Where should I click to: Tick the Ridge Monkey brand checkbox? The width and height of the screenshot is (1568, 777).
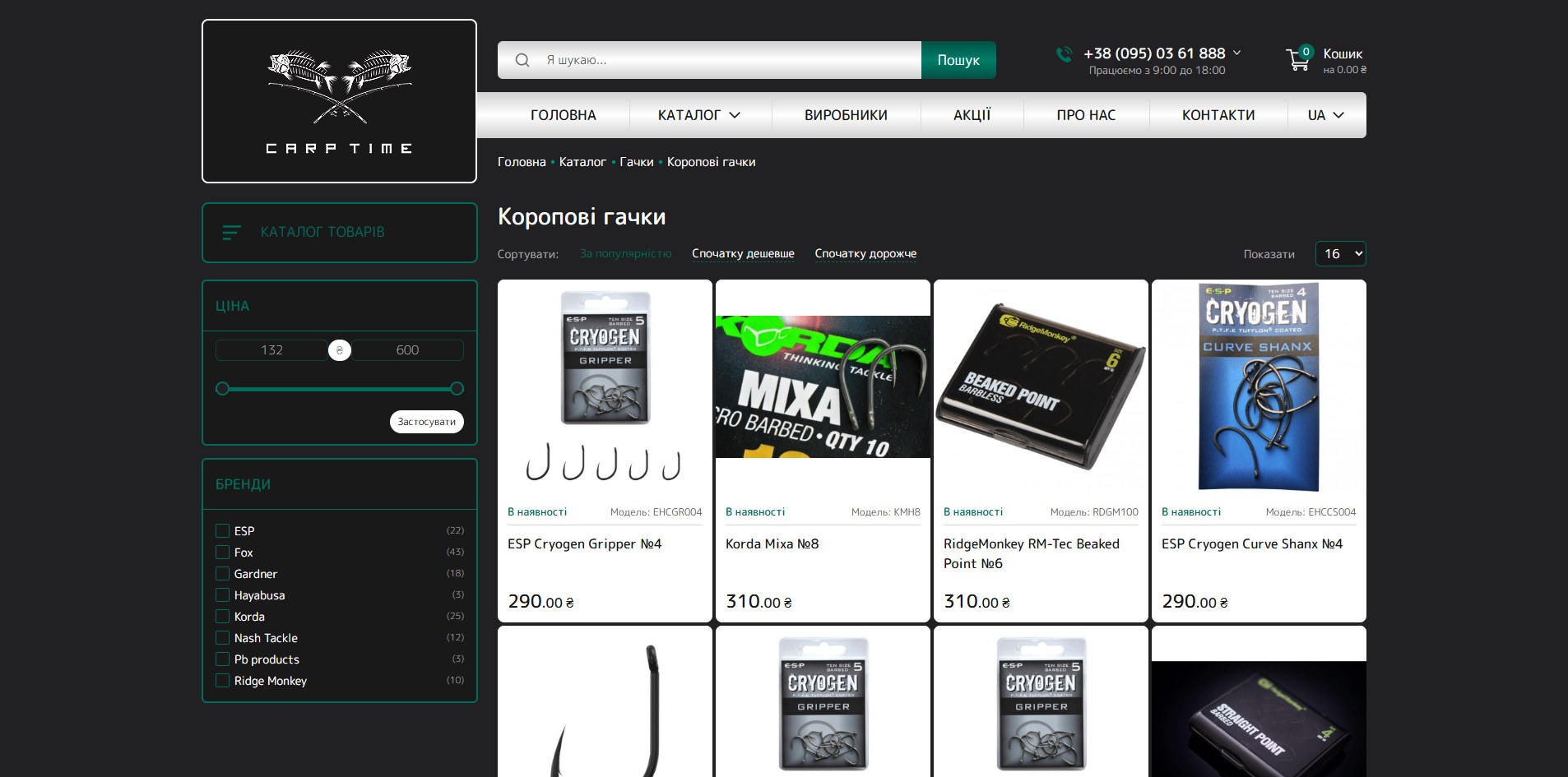click(222, 681)
